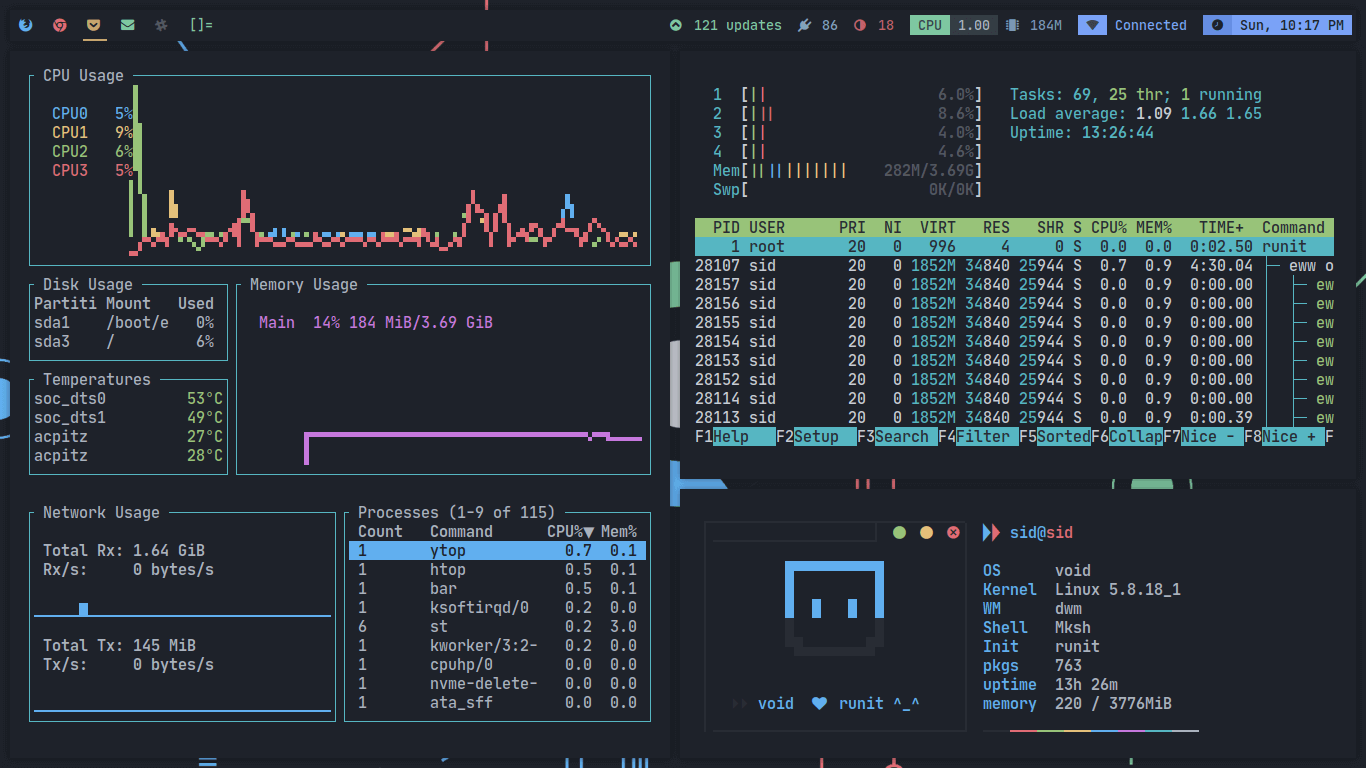Image resolution: width=1366 pixels, height=768 pixels.
Task: Launch Chromium from the top bar
Action: coord(59,25)
